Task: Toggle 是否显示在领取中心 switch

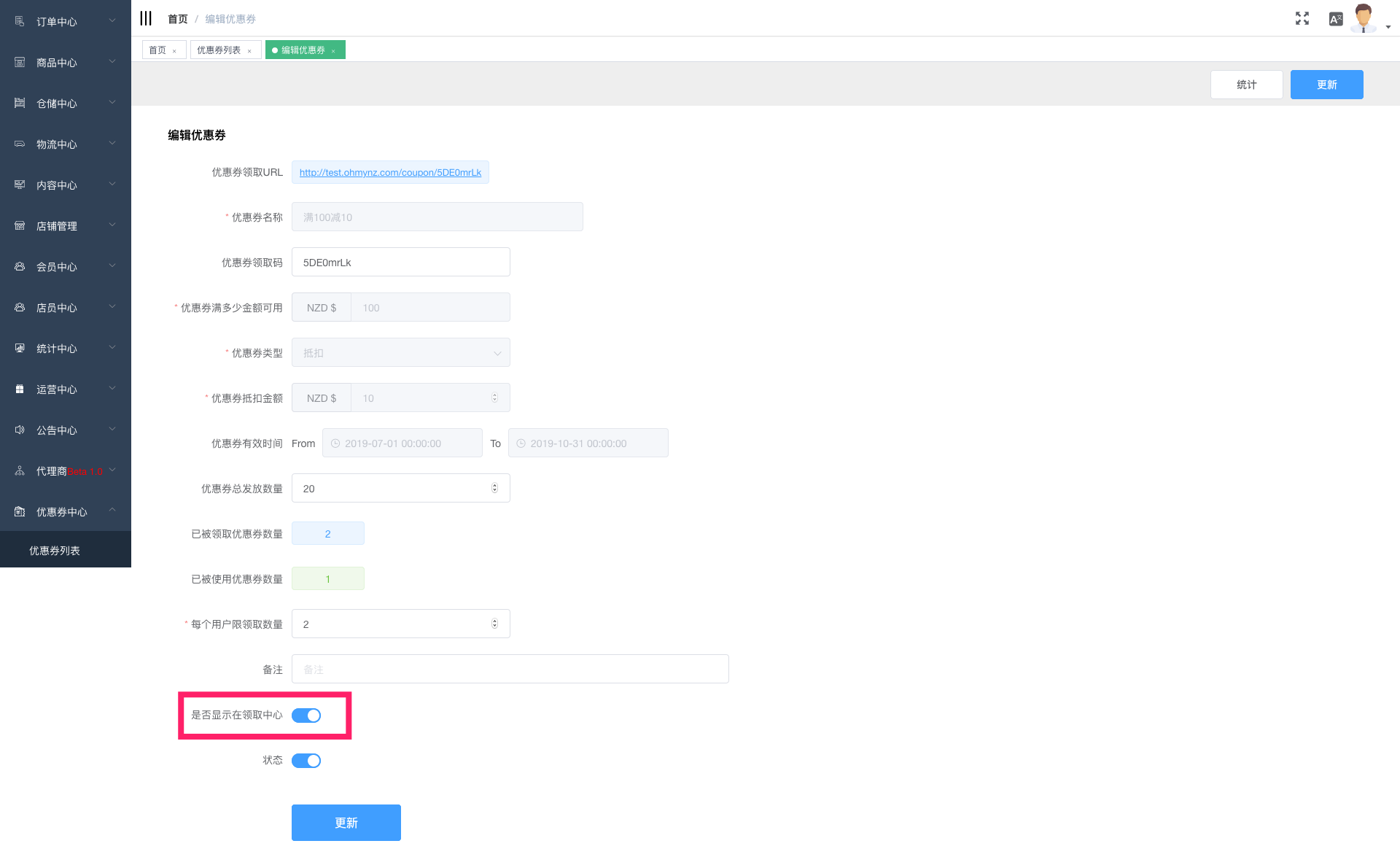Action: [306, 716]
